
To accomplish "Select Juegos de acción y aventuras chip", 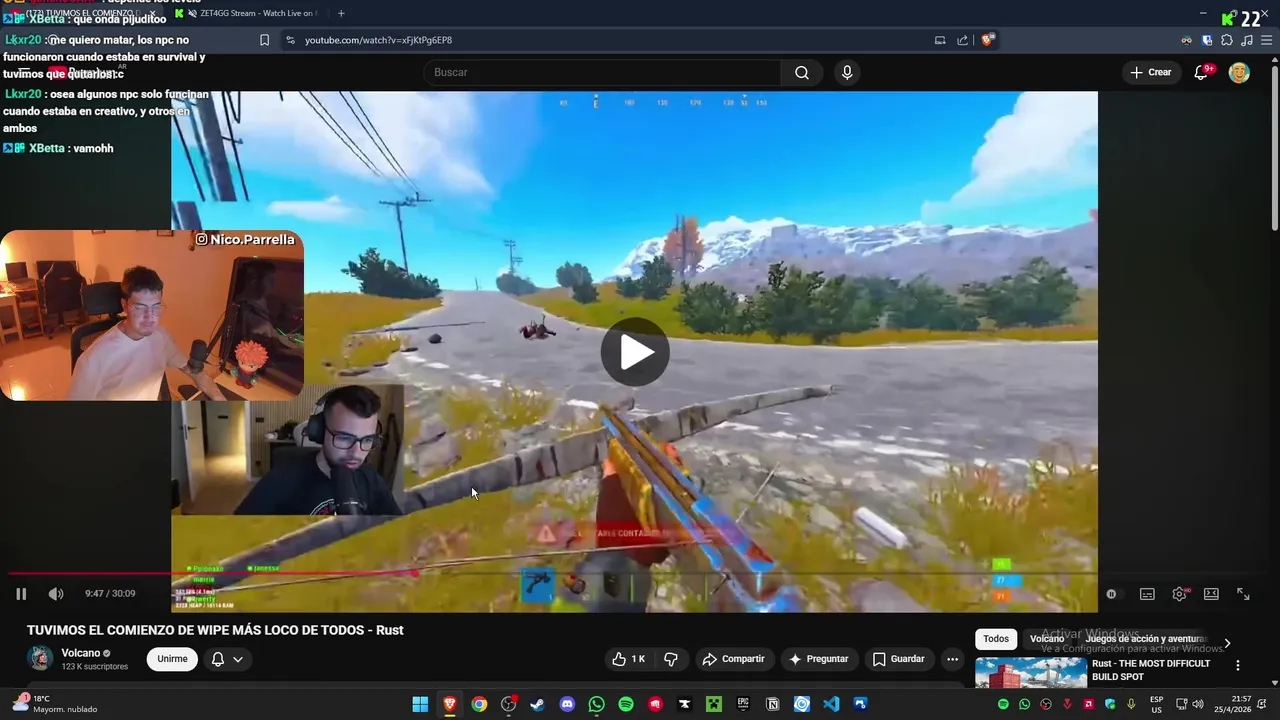I will (x=1145, y=639).
